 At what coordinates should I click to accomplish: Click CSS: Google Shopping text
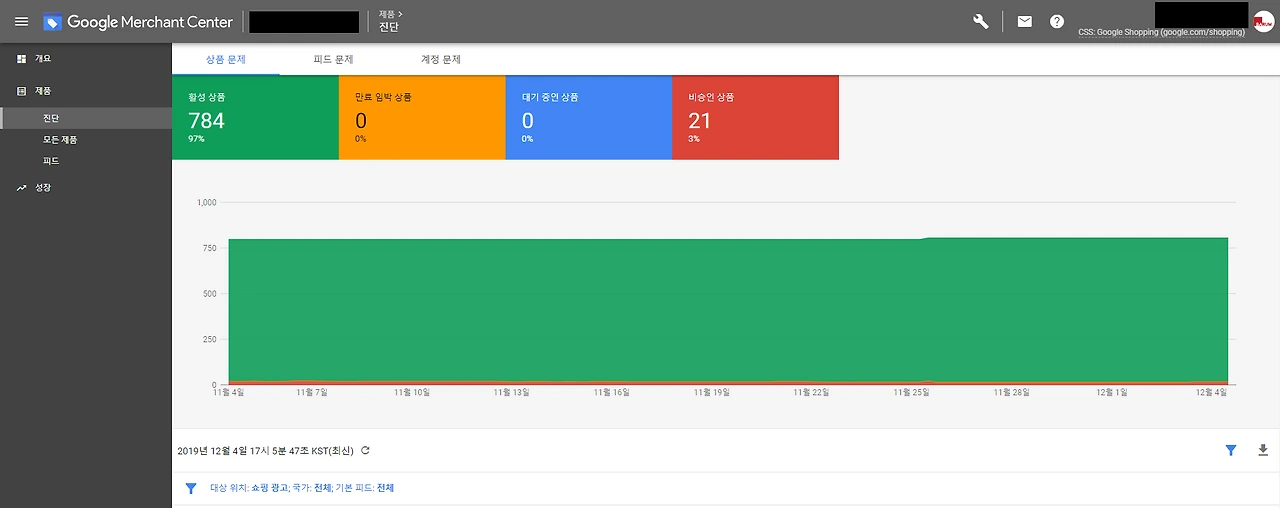1161,33
